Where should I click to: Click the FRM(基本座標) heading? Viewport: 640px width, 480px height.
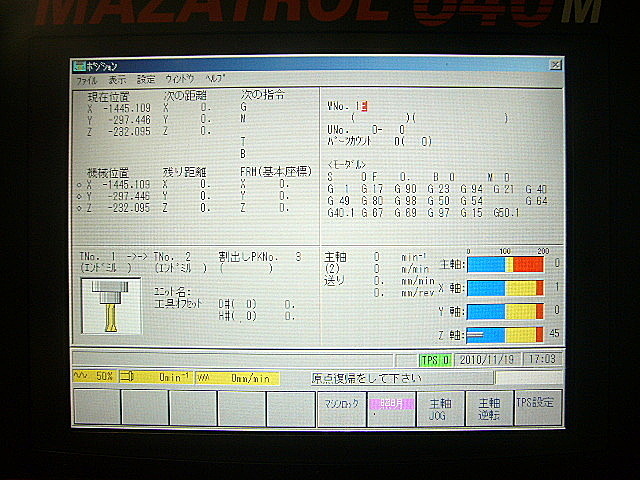[x=276, y=171]
